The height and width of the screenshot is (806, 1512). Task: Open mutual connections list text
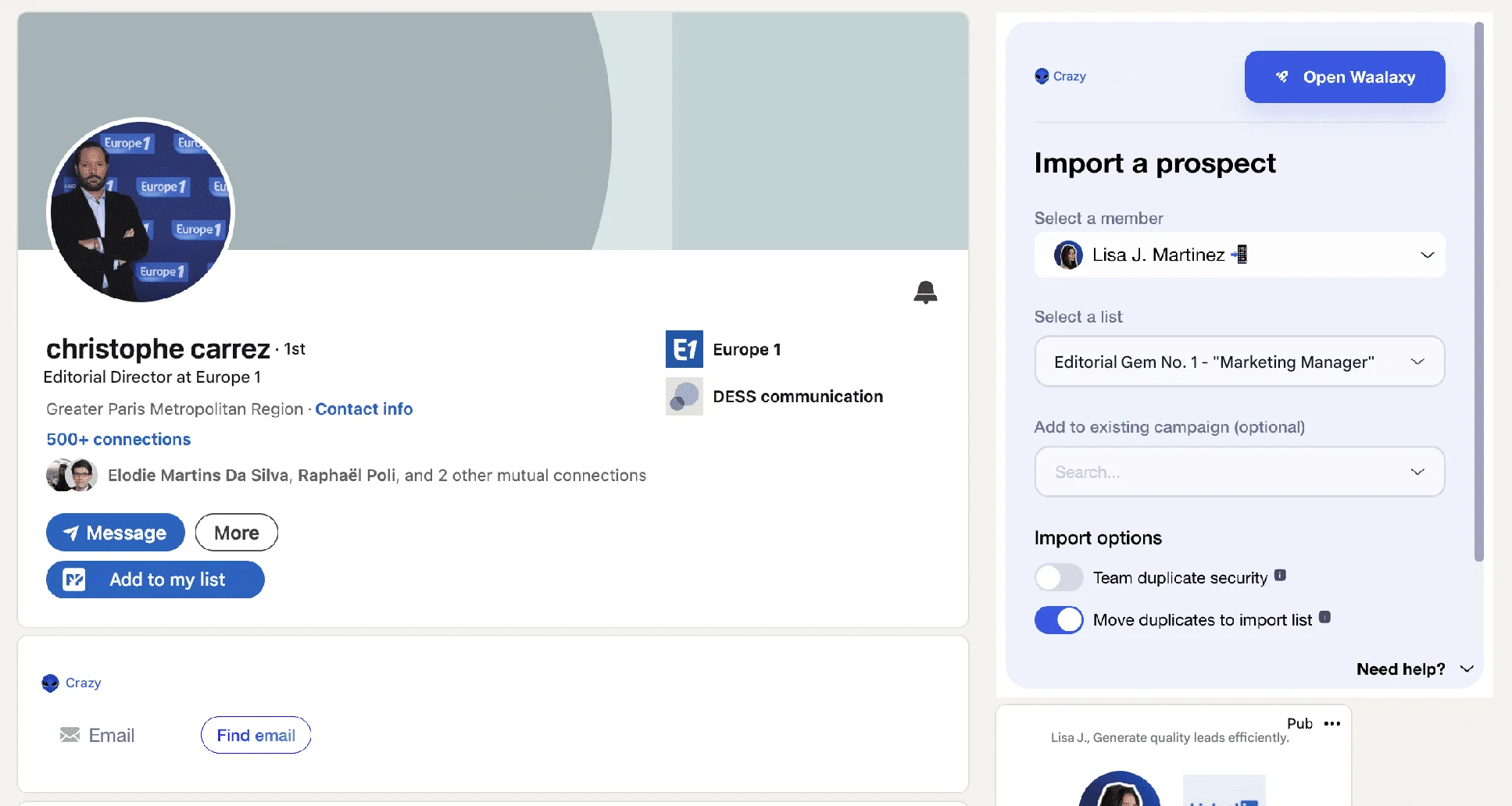pyautogui.click(x=377, y=476)
